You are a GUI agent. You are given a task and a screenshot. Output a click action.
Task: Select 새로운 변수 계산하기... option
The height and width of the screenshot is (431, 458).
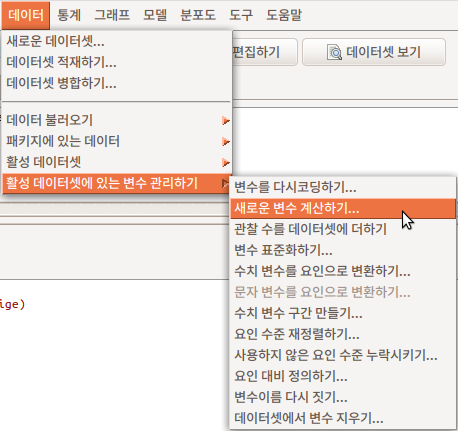pyautogui.click(x=343, y=208)
